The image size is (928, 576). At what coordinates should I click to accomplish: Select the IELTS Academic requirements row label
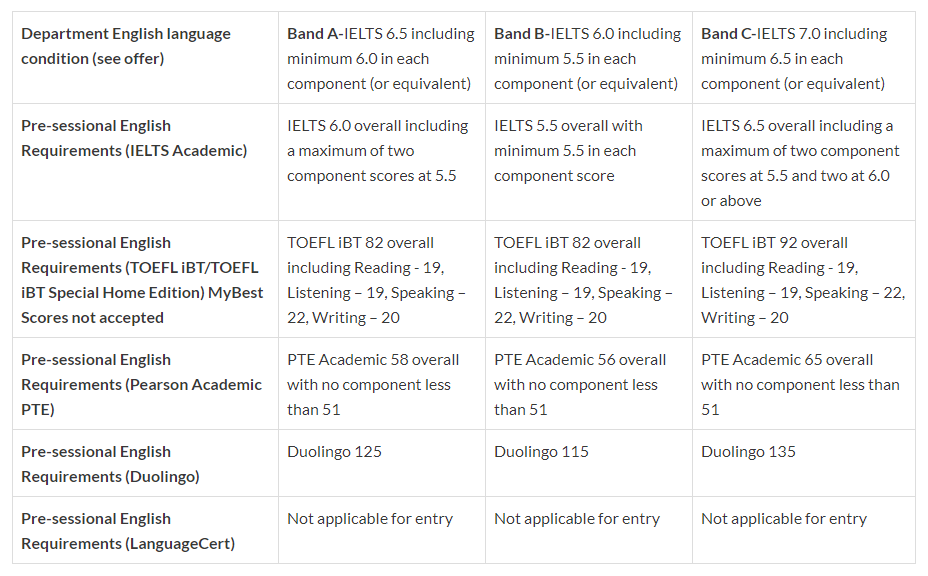tap(134, 138)
